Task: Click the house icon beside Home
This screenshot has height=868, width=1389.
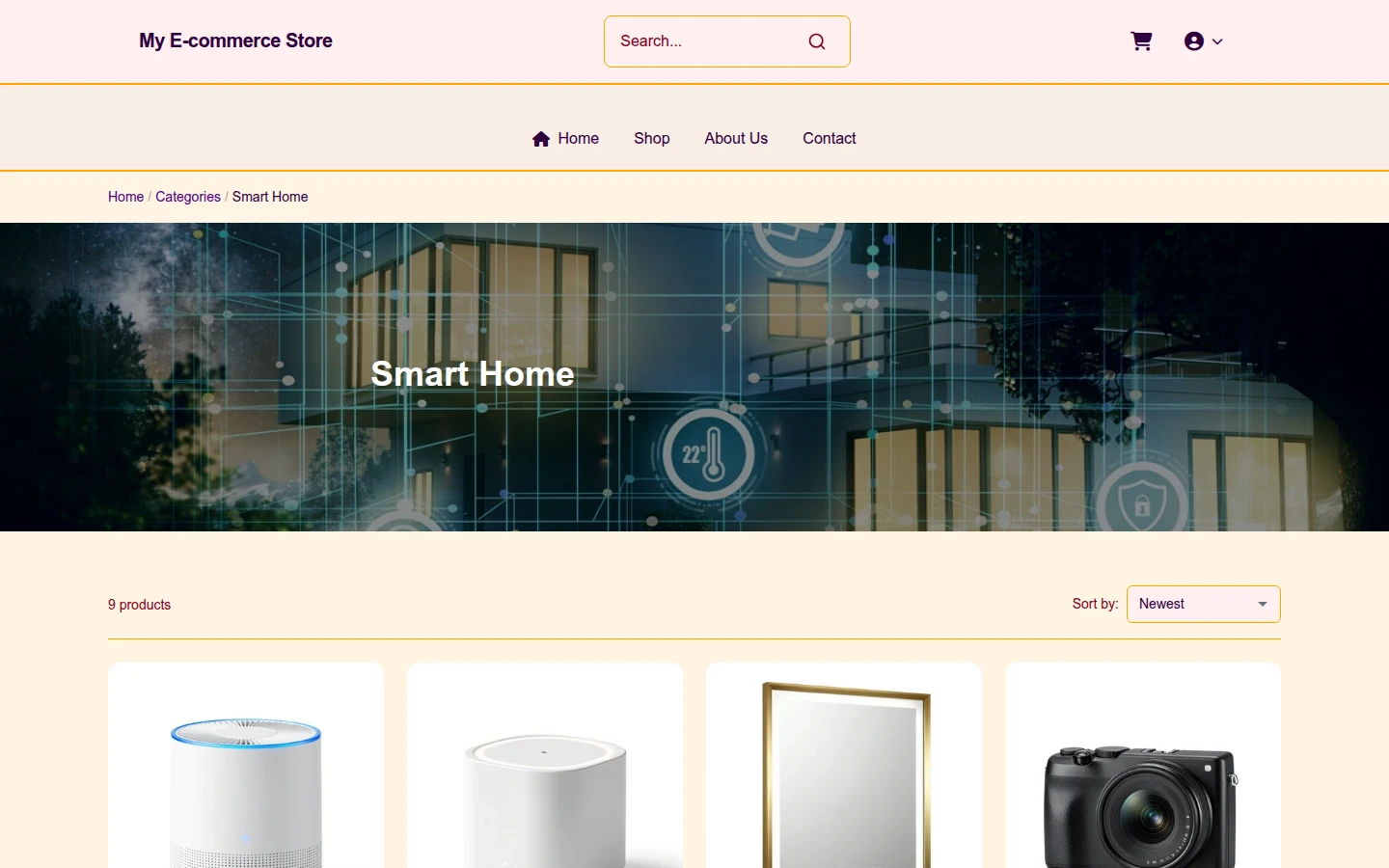Action: click(x=541, y=139)
